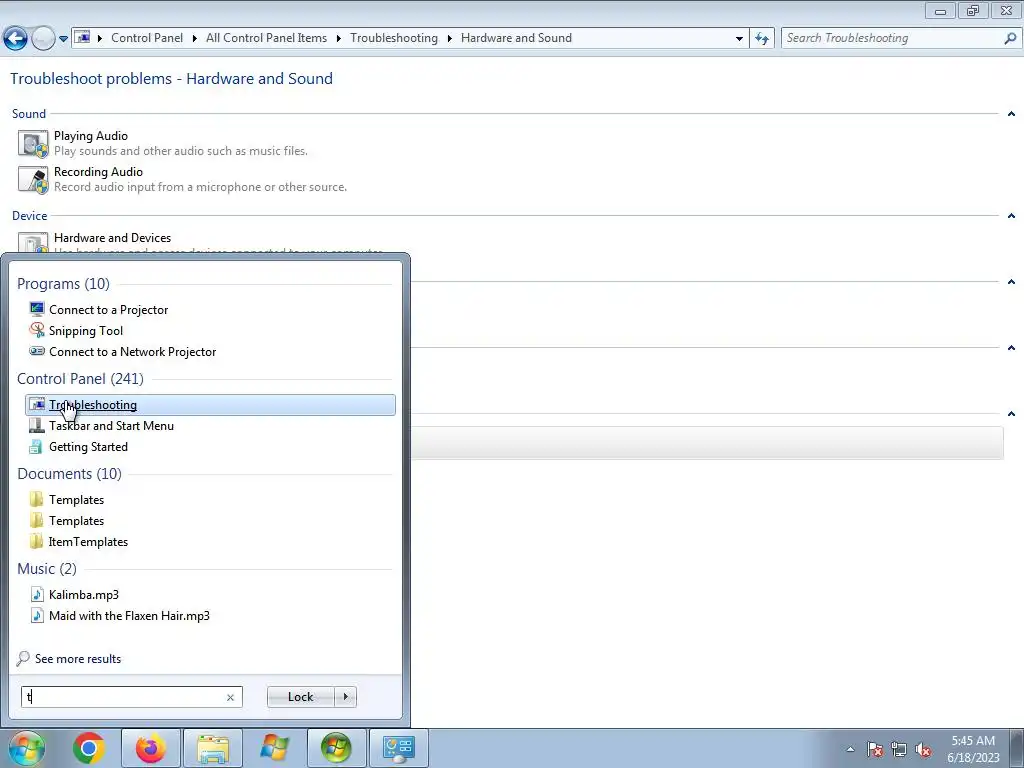Click the Getting Started icon
The width and height of the screenshot is (1024, 768).
37,447
